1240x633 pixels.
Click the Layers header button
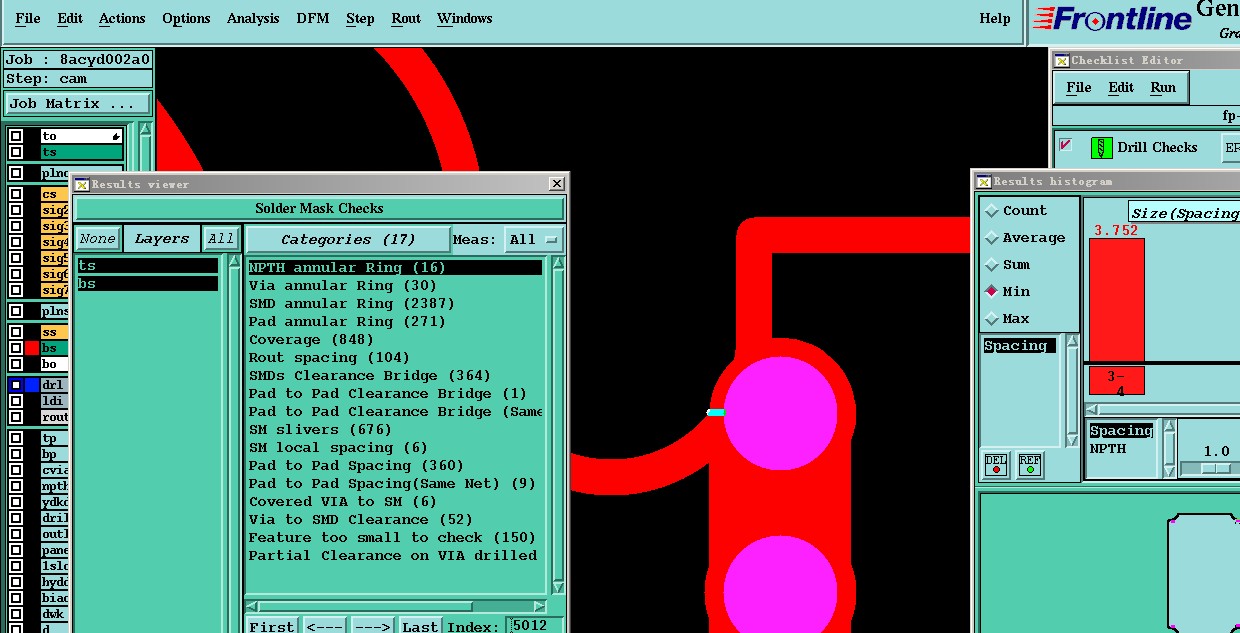point(162,239)
